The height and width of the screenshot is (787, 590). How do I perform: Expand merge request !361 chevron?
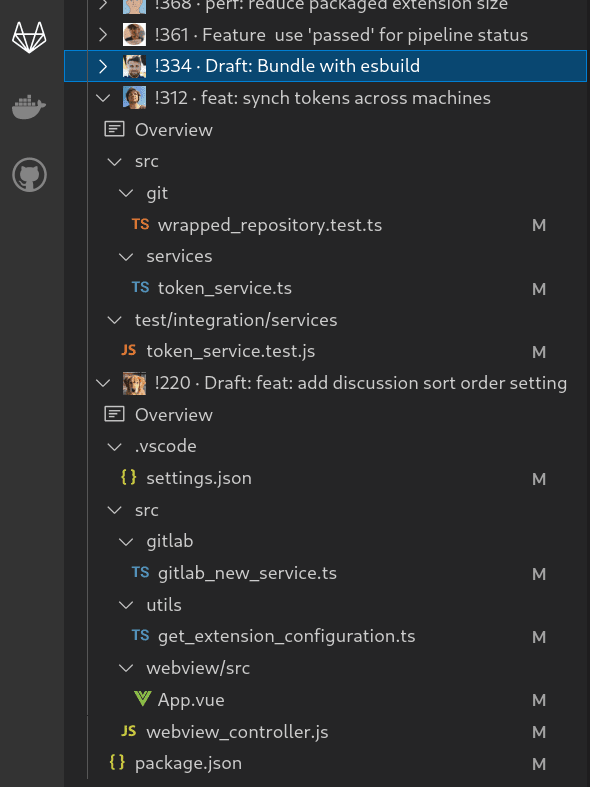click(x=103, y=35)
